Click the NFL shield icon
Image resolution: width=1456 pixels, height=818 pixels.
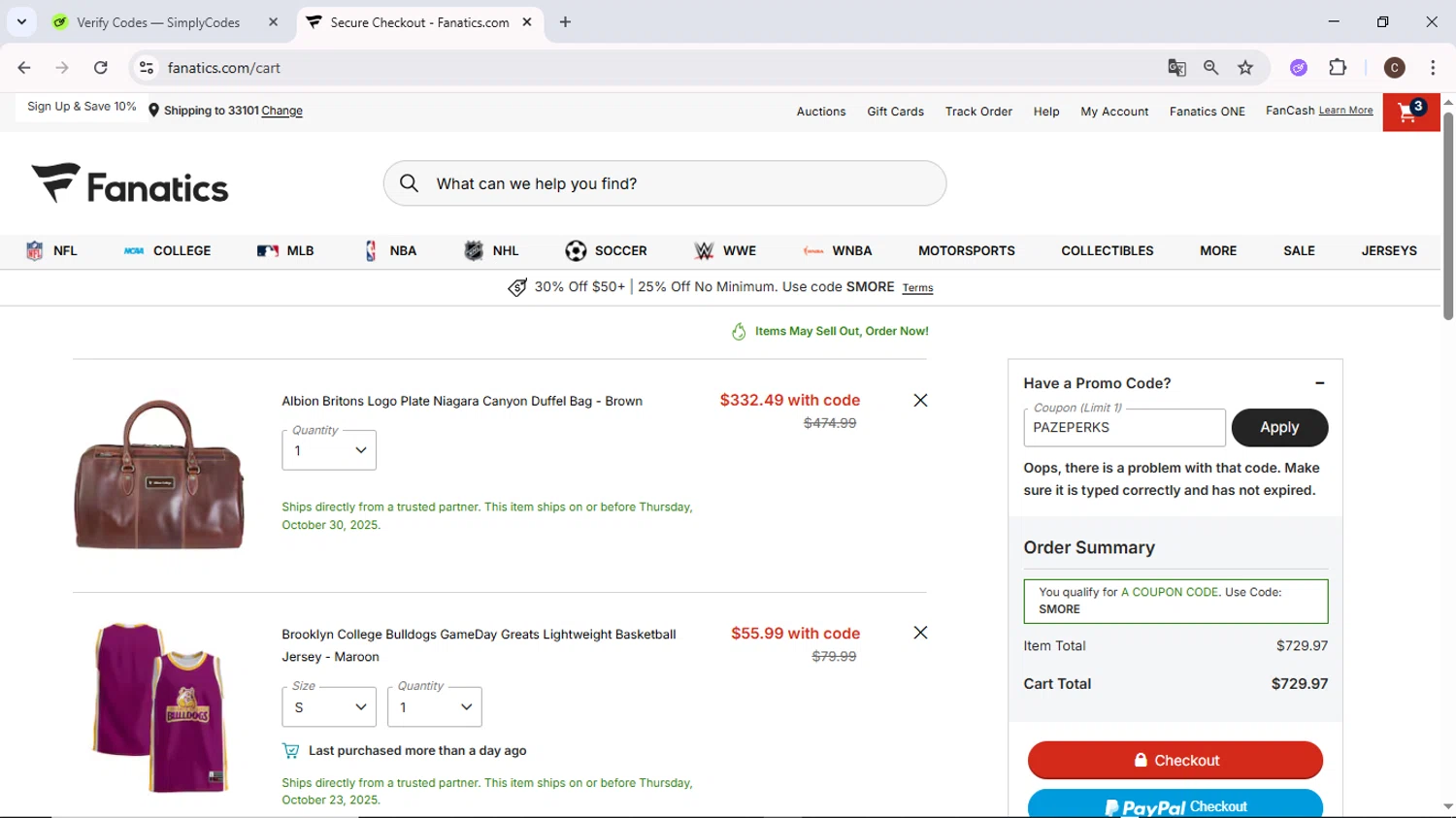pyautogui.click(x=35, y=250)
